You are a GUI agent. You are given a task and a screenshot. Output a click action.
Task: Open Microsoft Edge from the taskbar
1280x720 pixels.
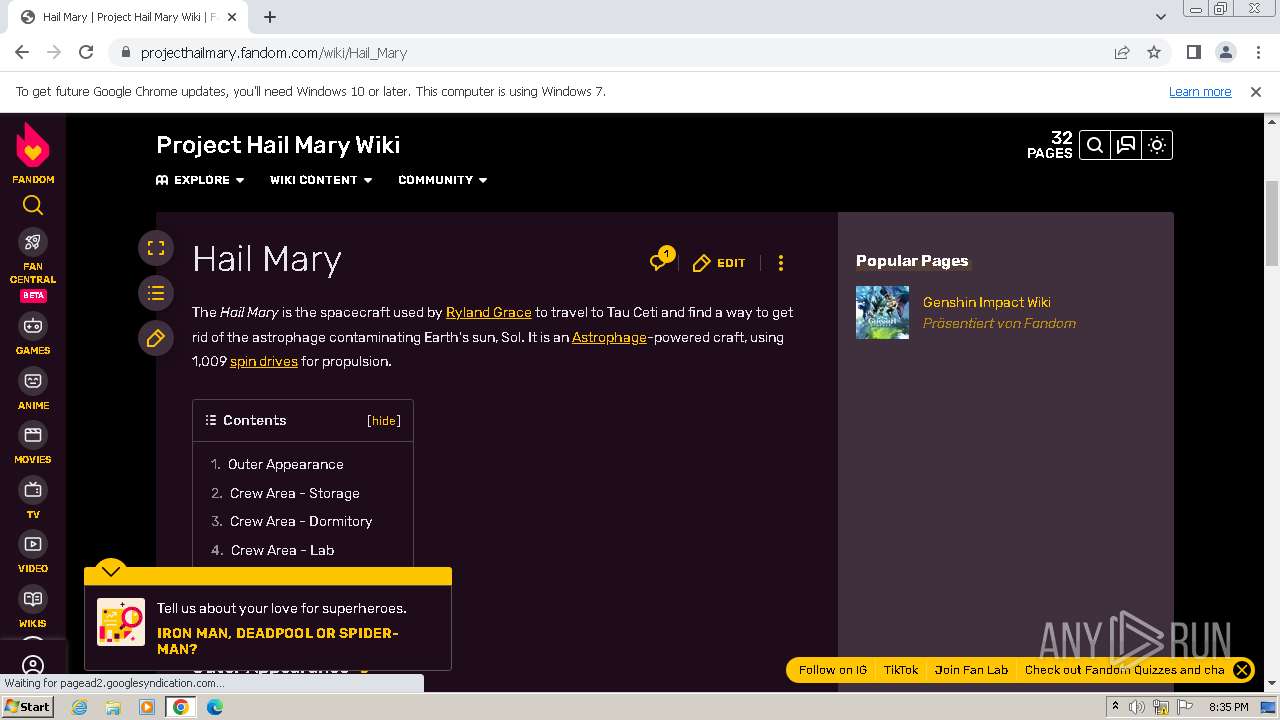click(x=214, y=707)
